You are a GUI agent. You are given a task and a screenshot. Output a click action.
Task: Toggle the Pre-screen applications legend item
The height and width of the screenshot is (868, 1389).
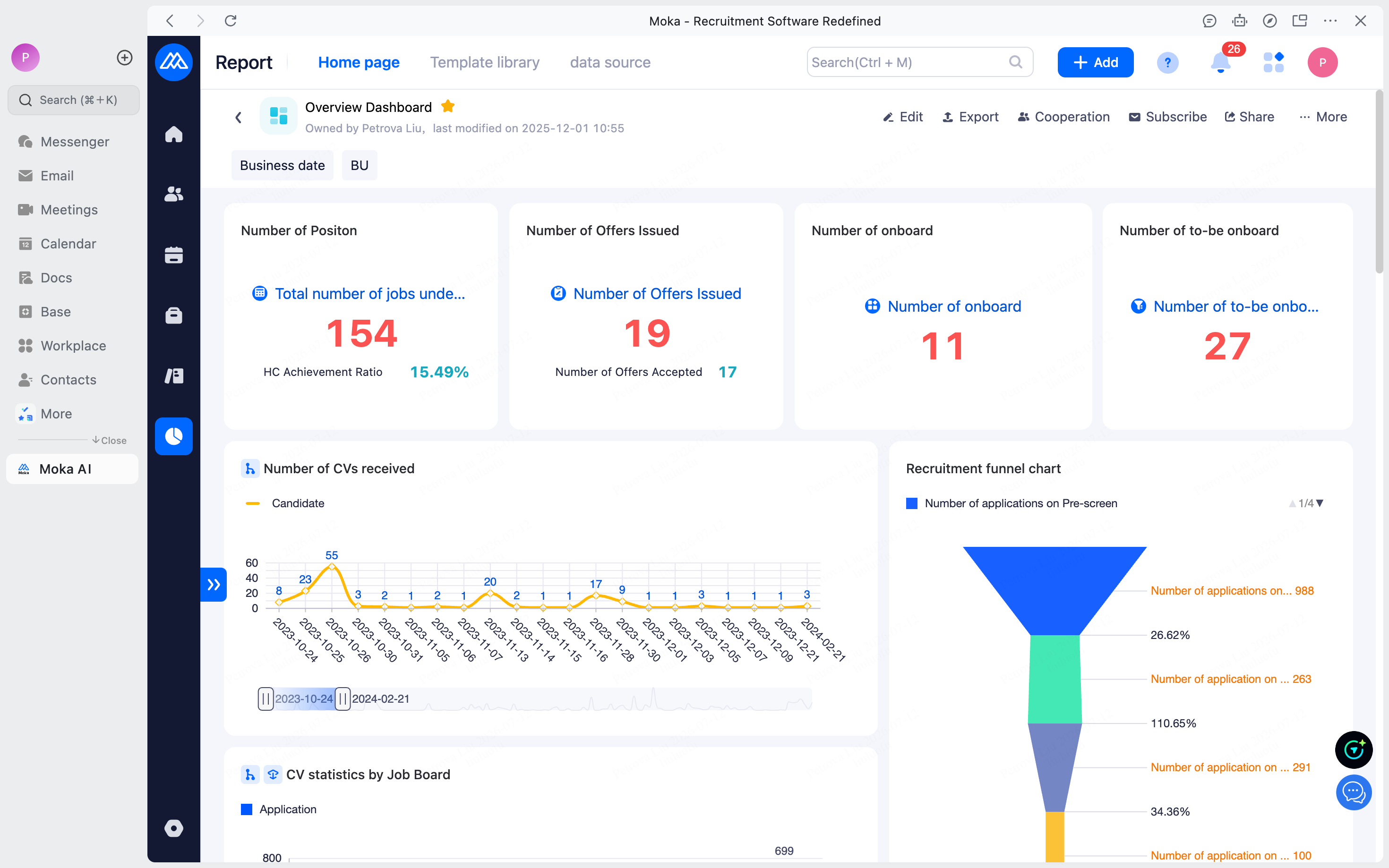[1011, 503]
